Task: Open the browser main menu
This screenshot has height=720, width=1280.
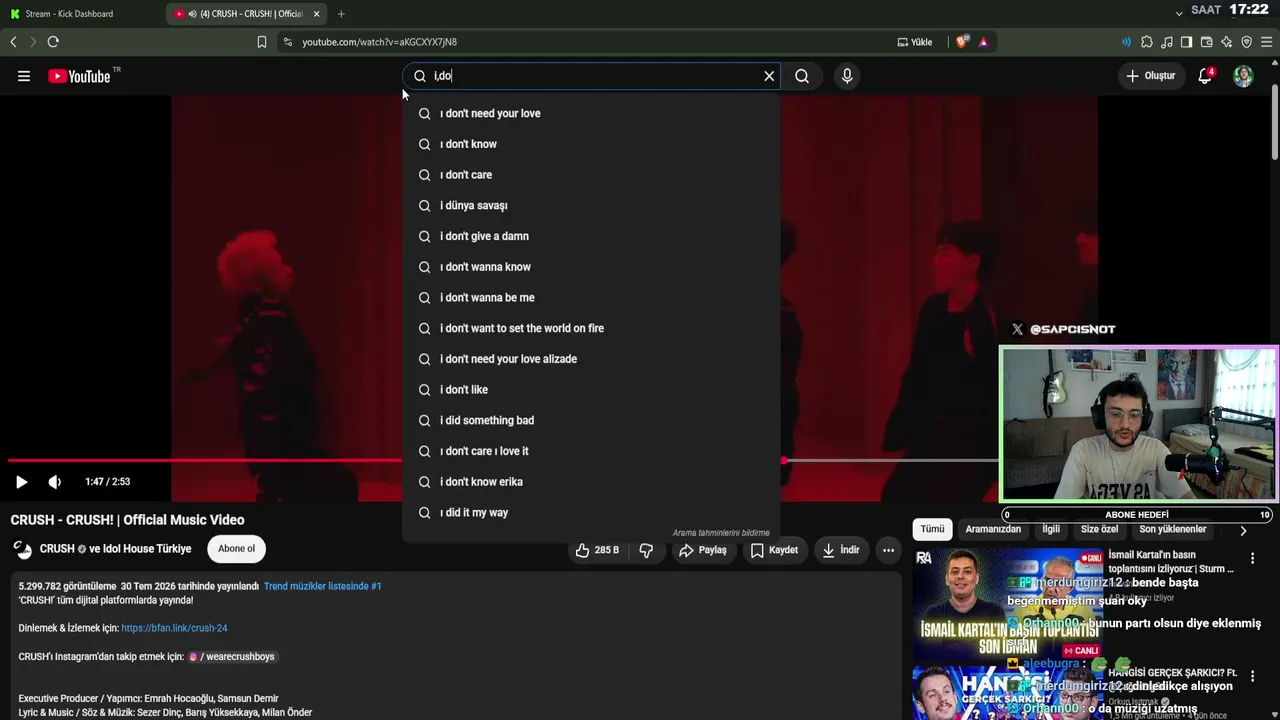Action: 1267,42
